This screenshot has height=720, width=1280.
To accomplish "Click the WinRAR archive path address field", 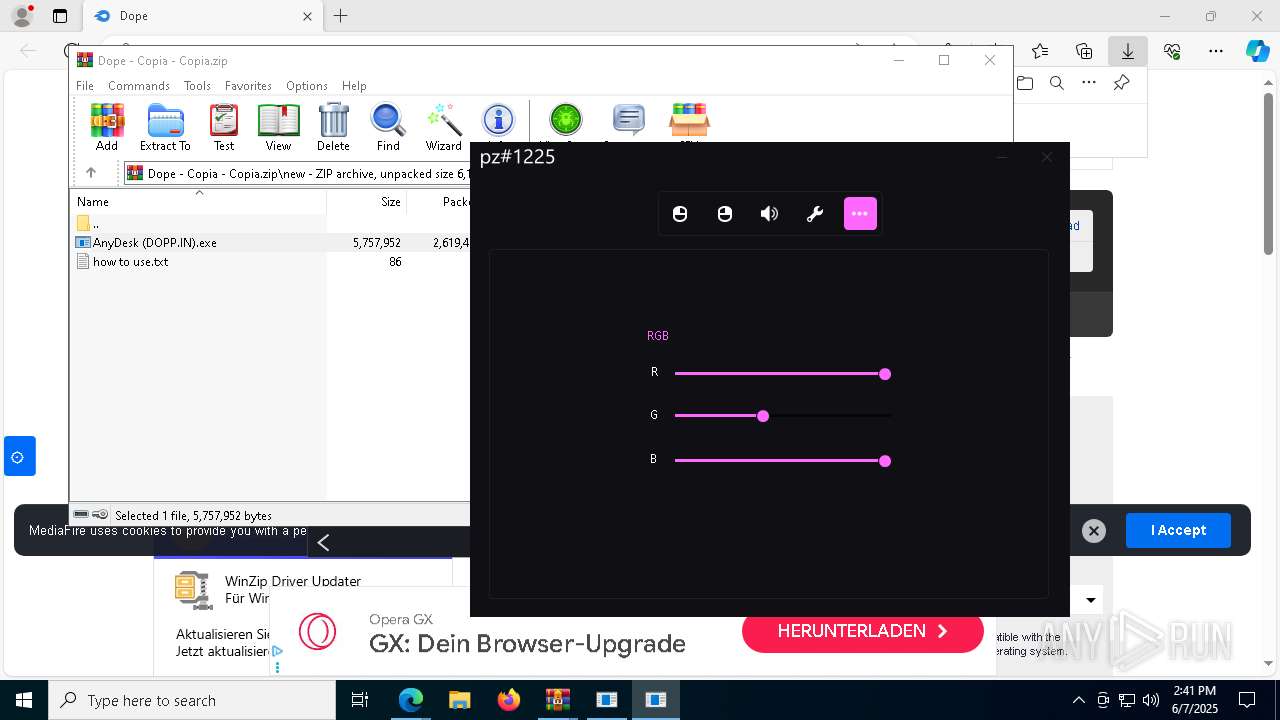I will (x=297, y=174).
